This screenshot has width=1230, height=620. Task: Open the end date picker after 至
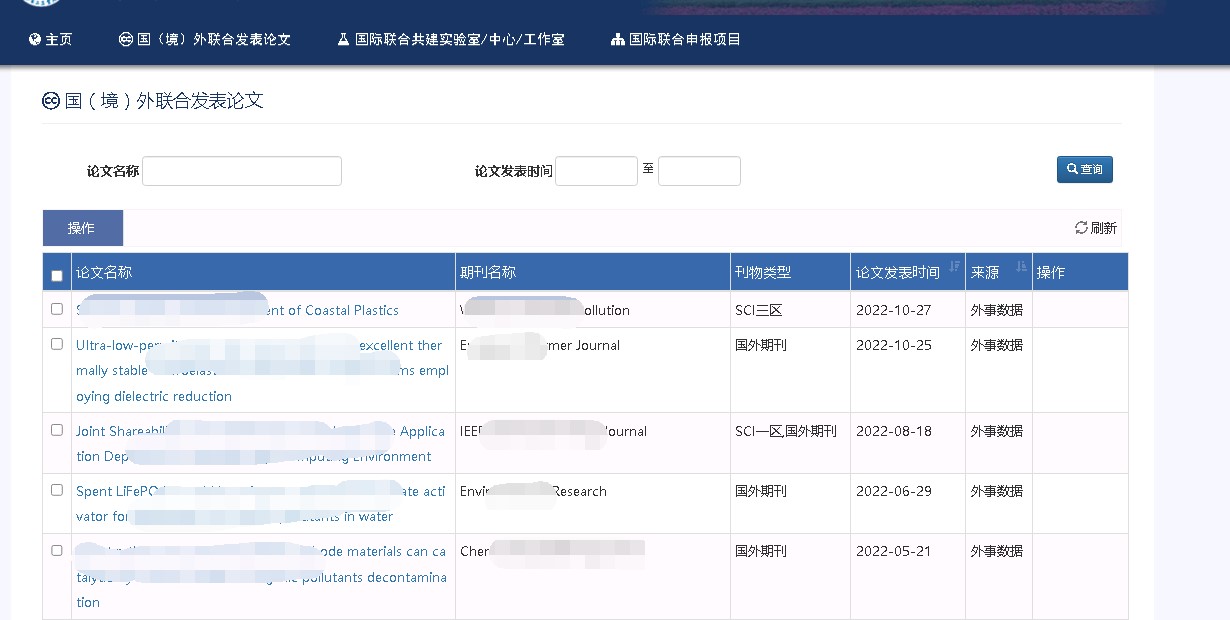699,171
